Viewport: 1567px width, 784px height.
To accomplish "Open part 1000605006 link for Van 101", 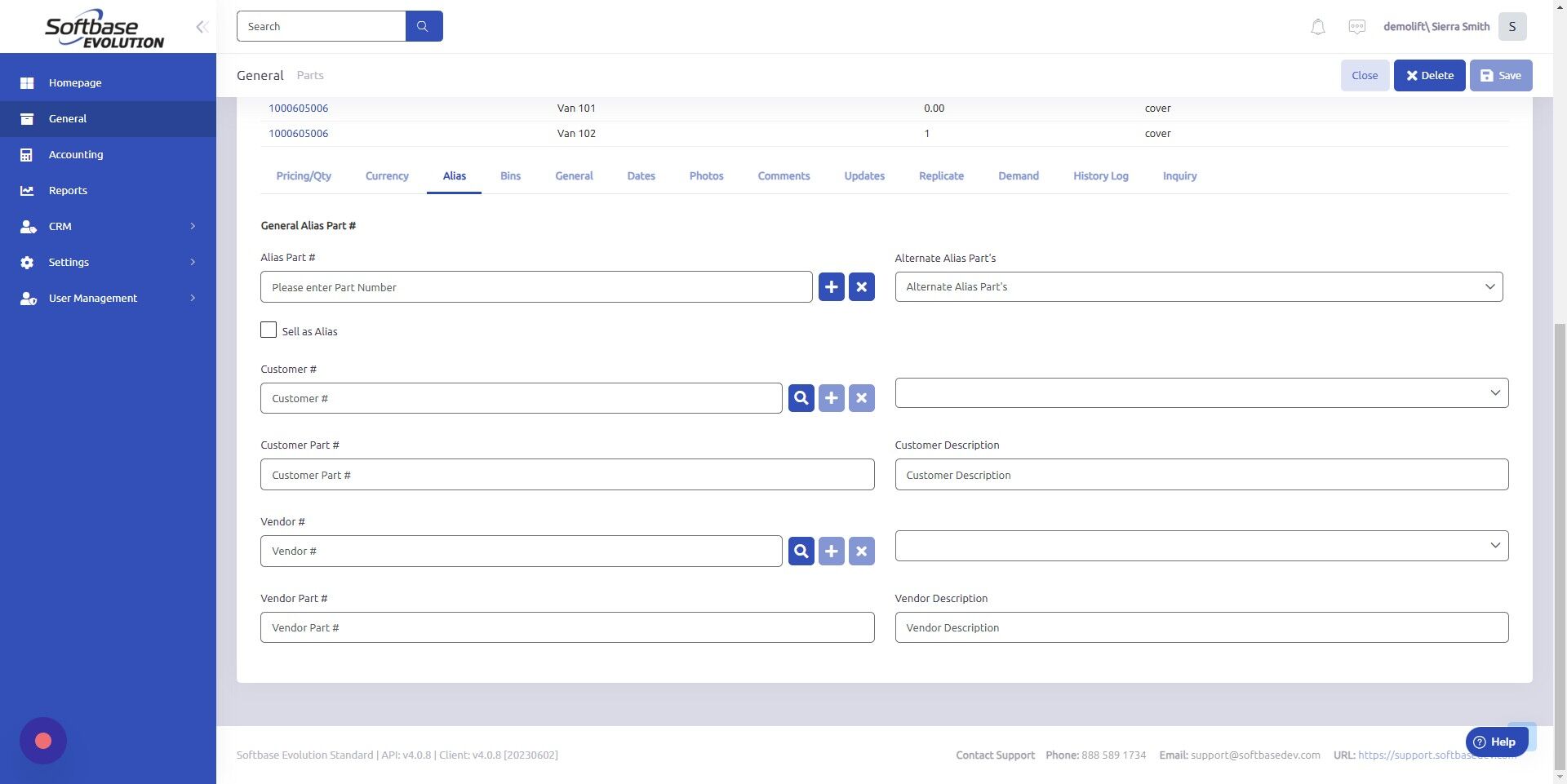I will (x=299, y=109).
